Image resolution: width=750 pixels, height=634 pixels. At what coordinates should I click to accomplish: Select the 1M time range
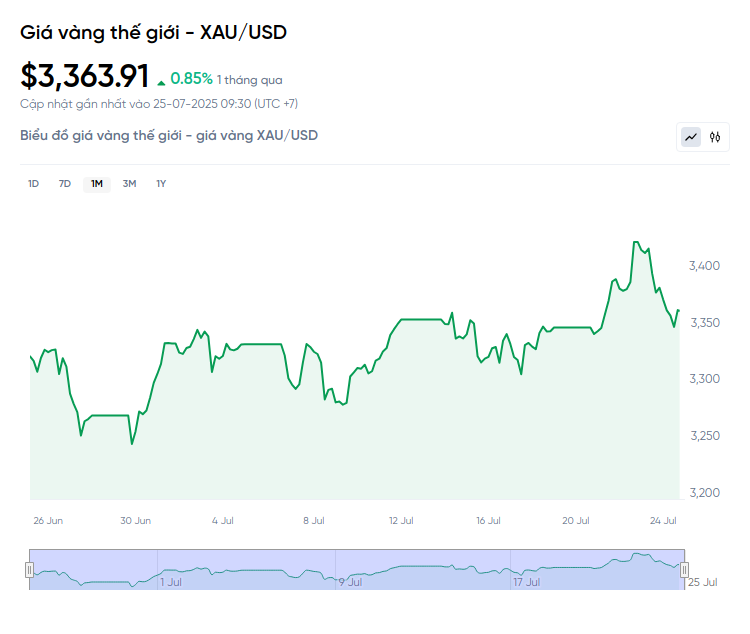click(x=97, y=183)
